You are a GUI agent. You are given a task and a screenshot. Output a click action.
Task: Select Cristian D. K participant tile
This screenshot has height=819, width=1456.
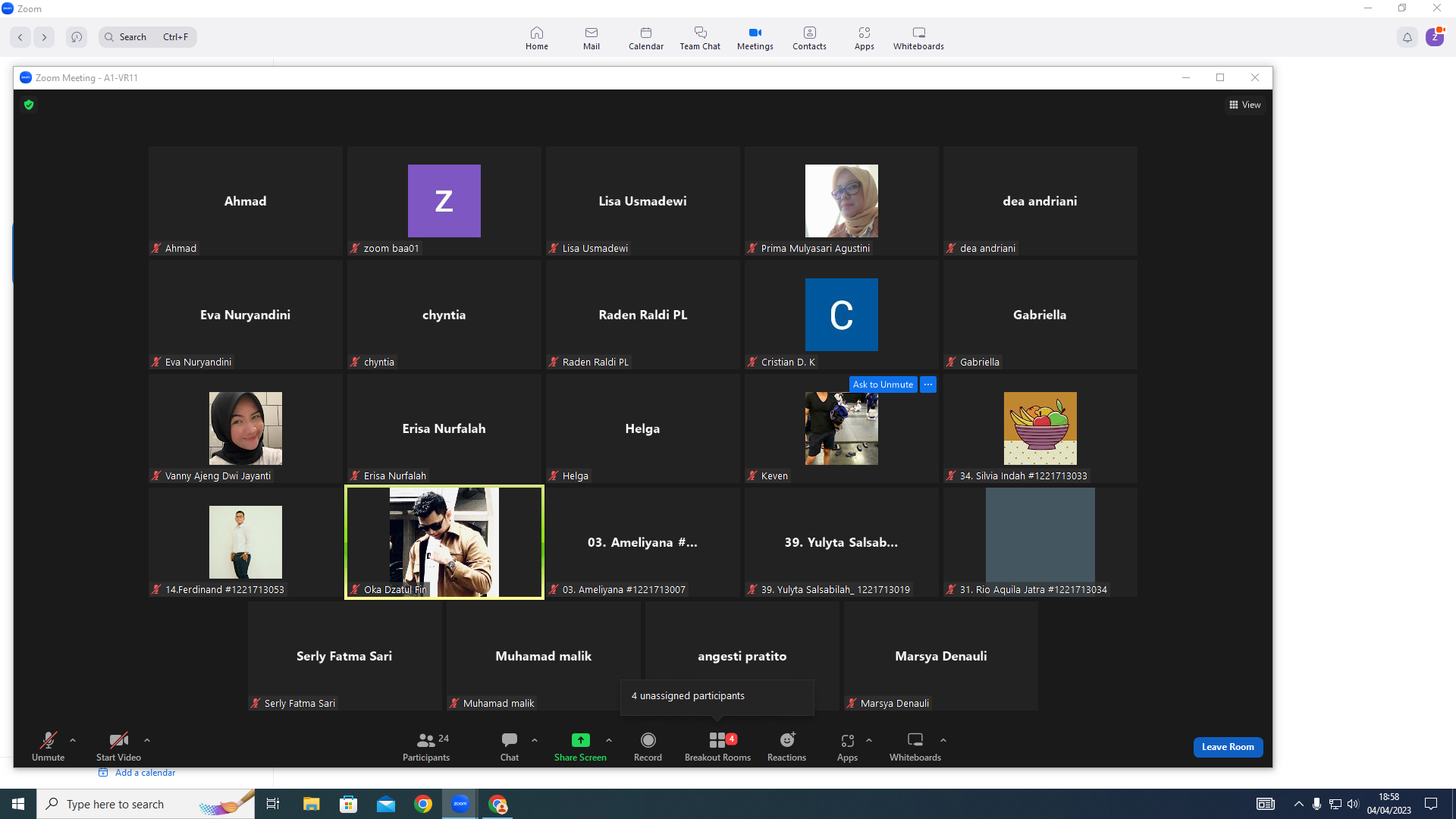pyautogui.click(x=842, y=315)
